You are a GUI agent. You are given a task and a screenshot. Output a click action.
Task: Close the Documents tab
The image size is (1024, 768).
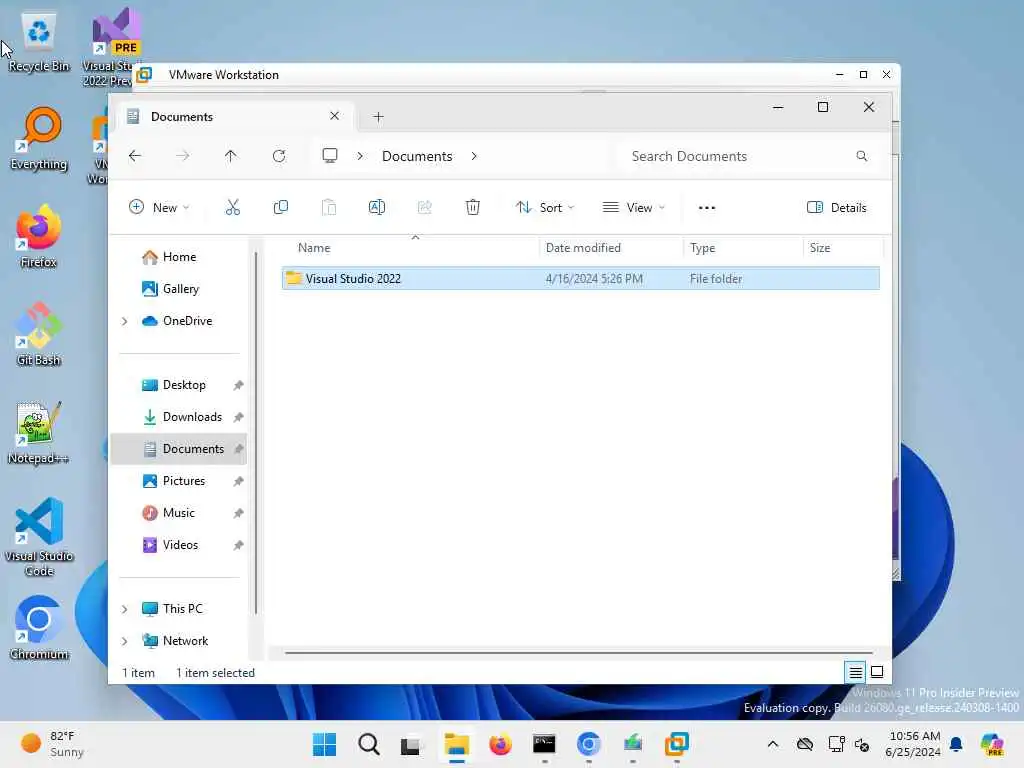pos(334,116)
